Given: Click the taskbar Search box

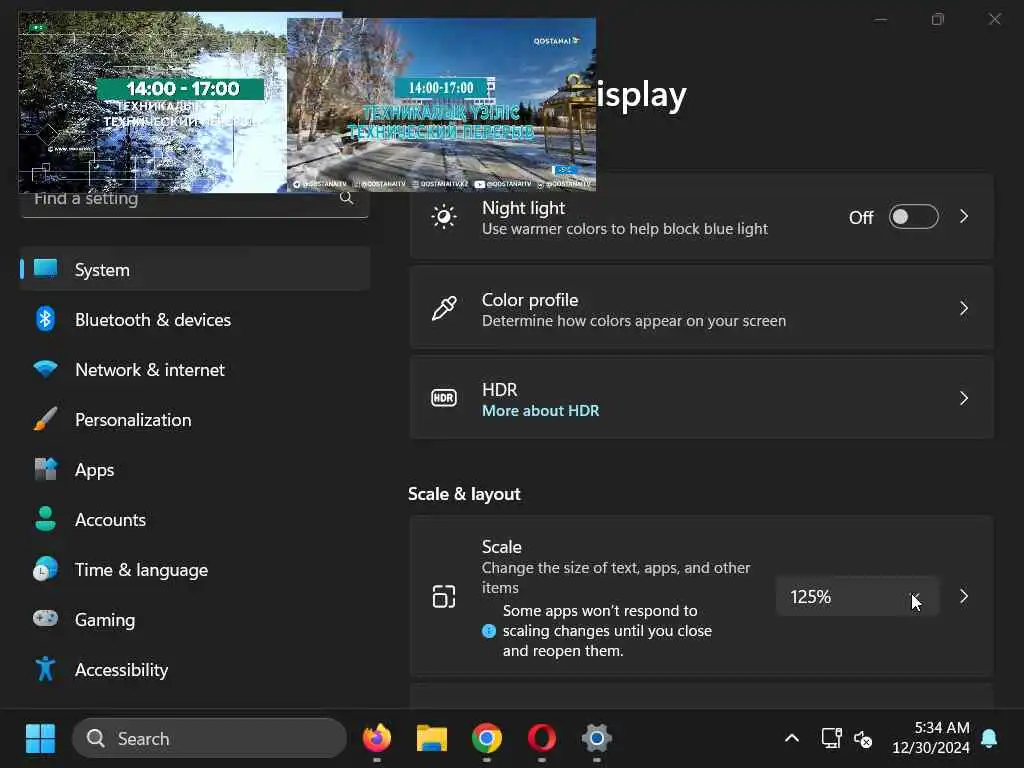Looking at the screenshot, I should [209, 739].
